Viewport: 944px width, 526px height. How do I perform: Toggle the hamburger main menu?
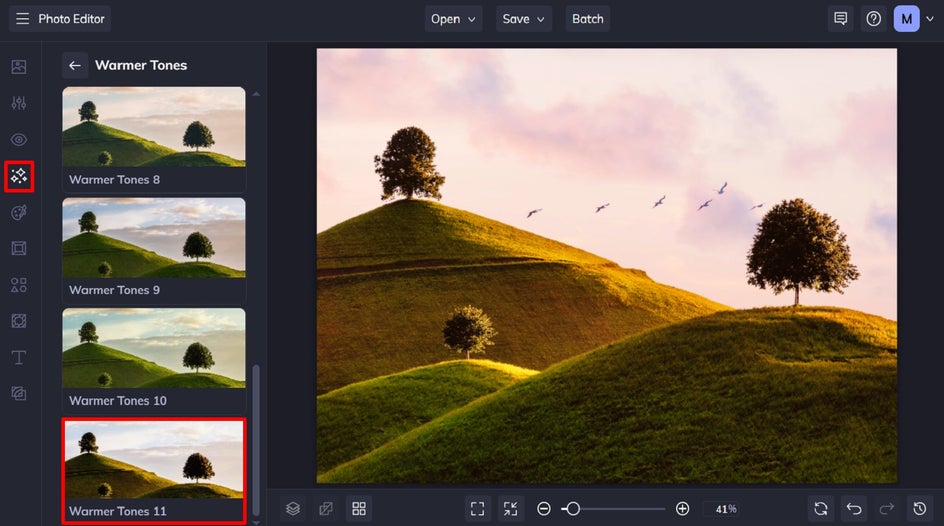[x=22, y=19]
